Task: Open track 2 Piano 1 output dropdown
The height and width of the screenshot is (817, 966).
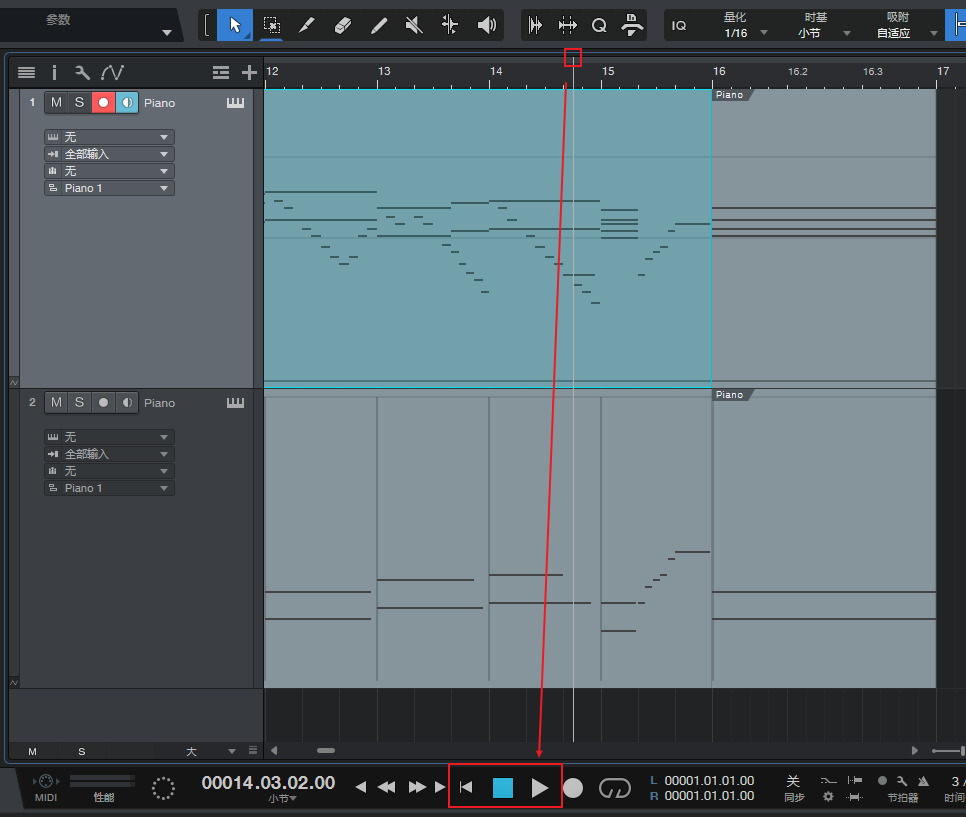Action: point(109,488)
